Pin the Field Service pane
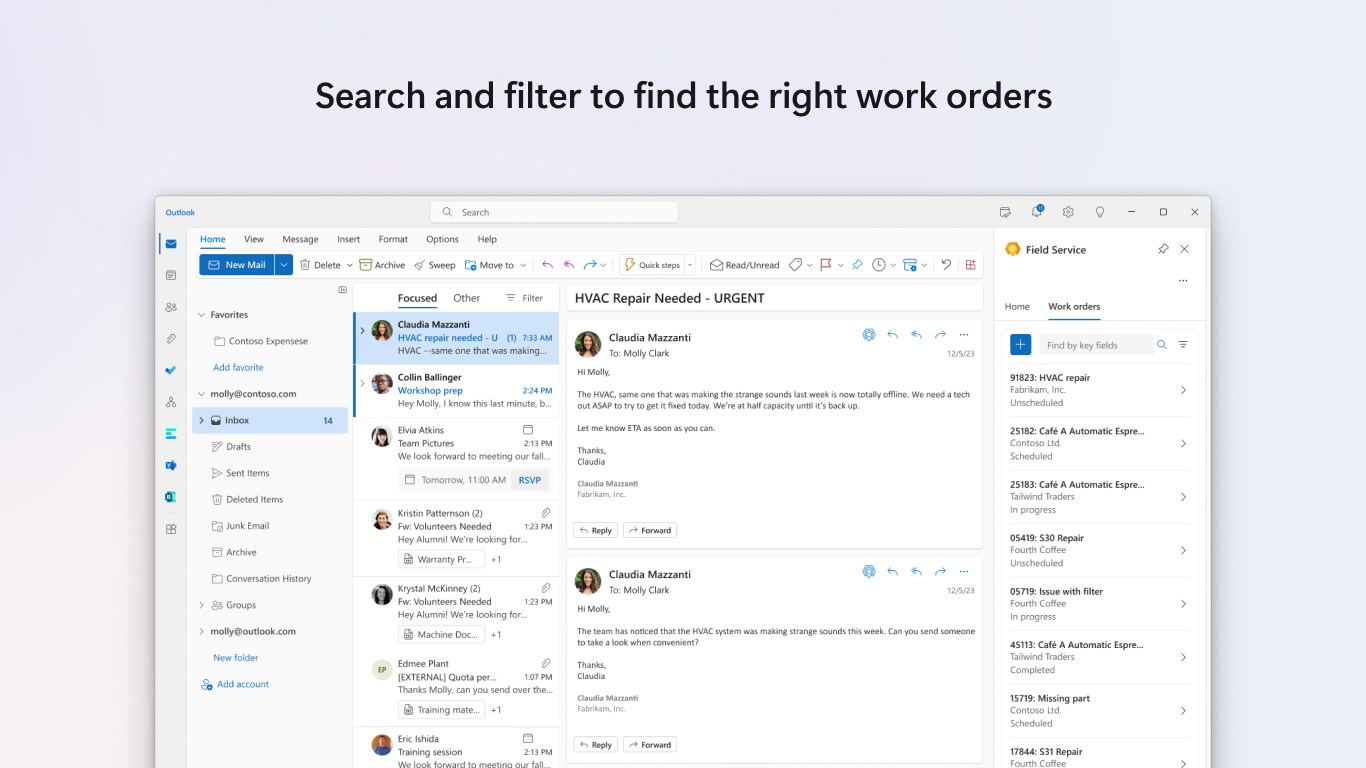1366x768 pixels. tap(1163, 249)
